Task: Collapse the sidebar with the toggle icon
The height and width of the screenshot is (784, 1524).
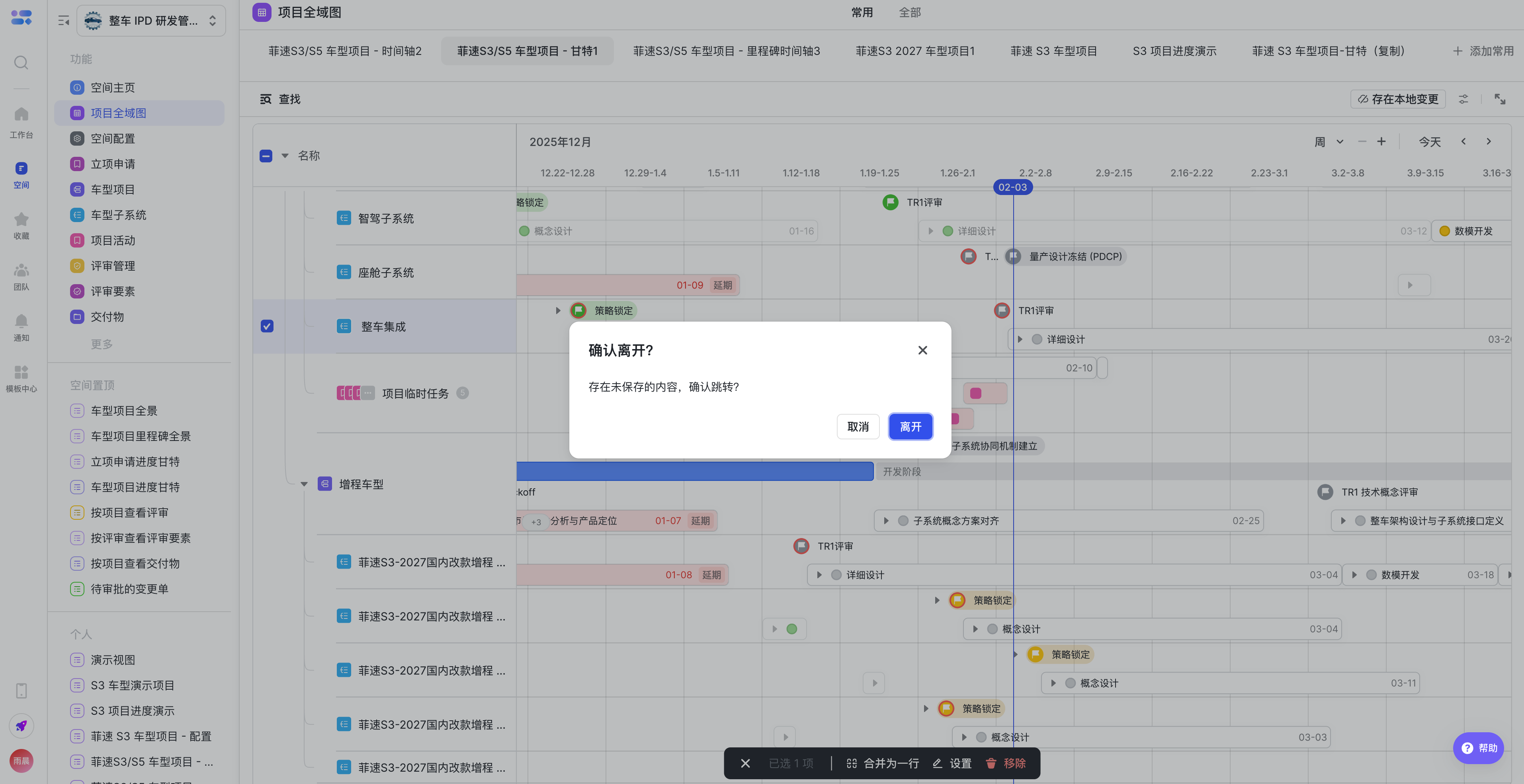Action: pyautogui.click(x=63, y=21)
